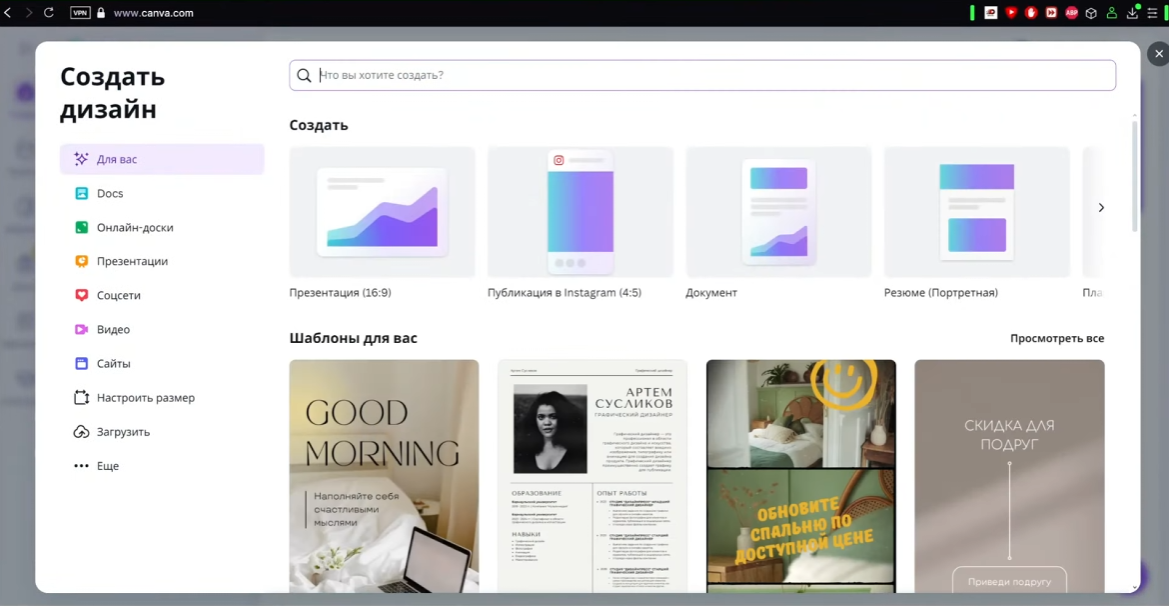Select 'Презентации' category
Screen dimensions: 1169x606
162,261
